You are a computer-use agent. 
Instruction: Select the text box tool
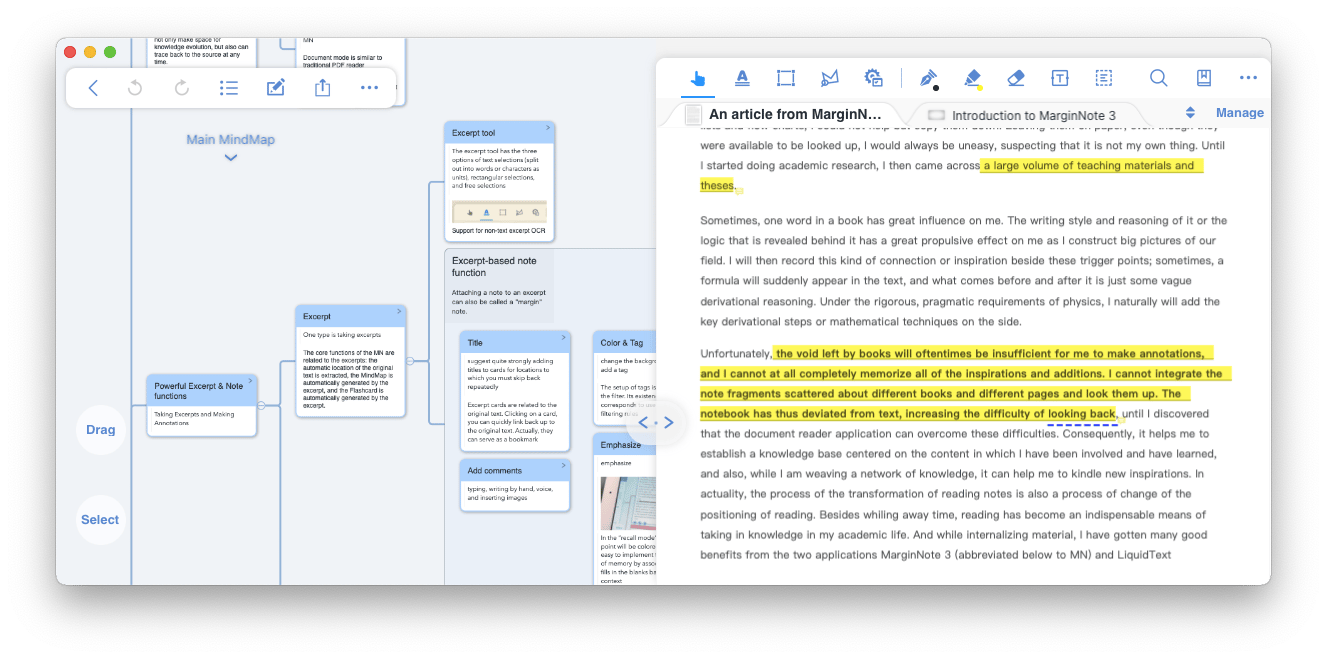(x=1060, y=78)
